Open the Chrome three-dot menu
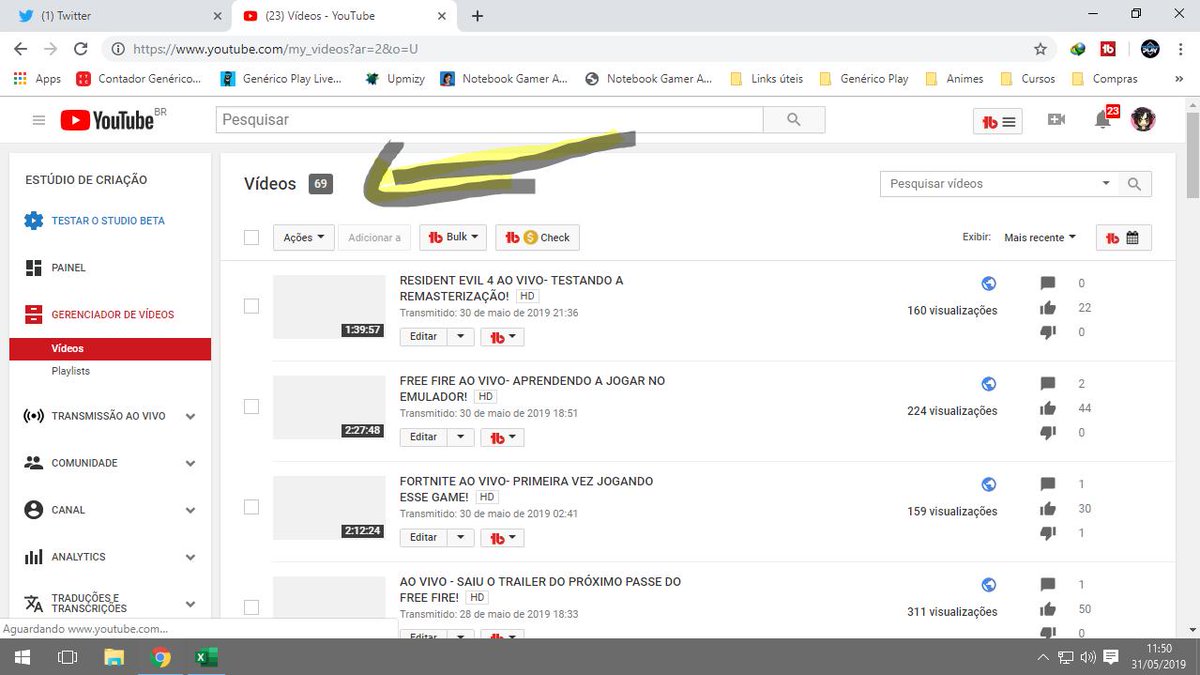This screenshot has height=675, width=1200. pyautogui.click(x=1182, y=48)
